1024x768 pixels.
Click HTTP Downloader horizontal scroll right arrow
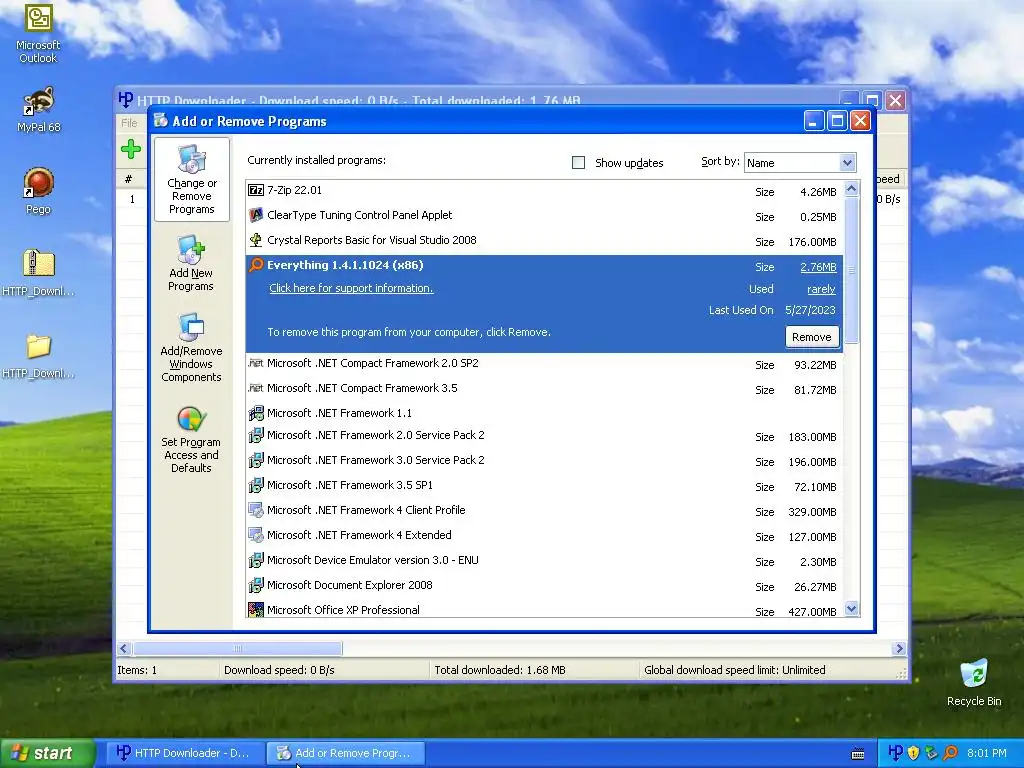click(x=899, y=648)
